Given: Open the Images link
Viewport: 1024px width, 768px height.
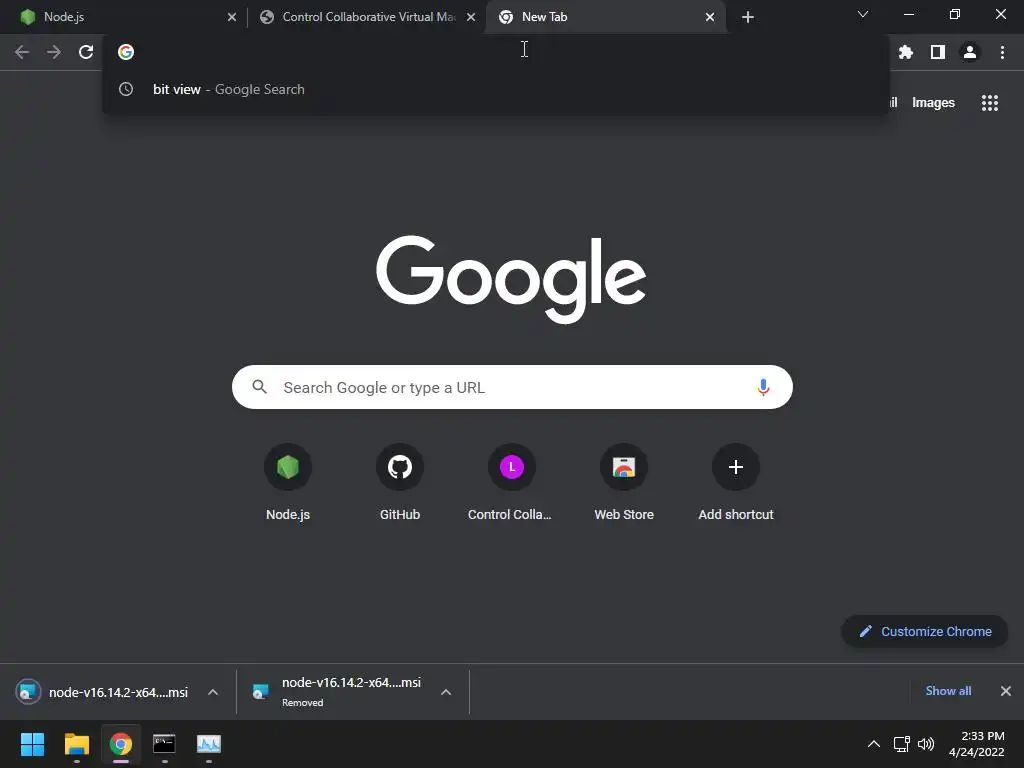Looking at the screenshot, I should (x=933, y=103).
